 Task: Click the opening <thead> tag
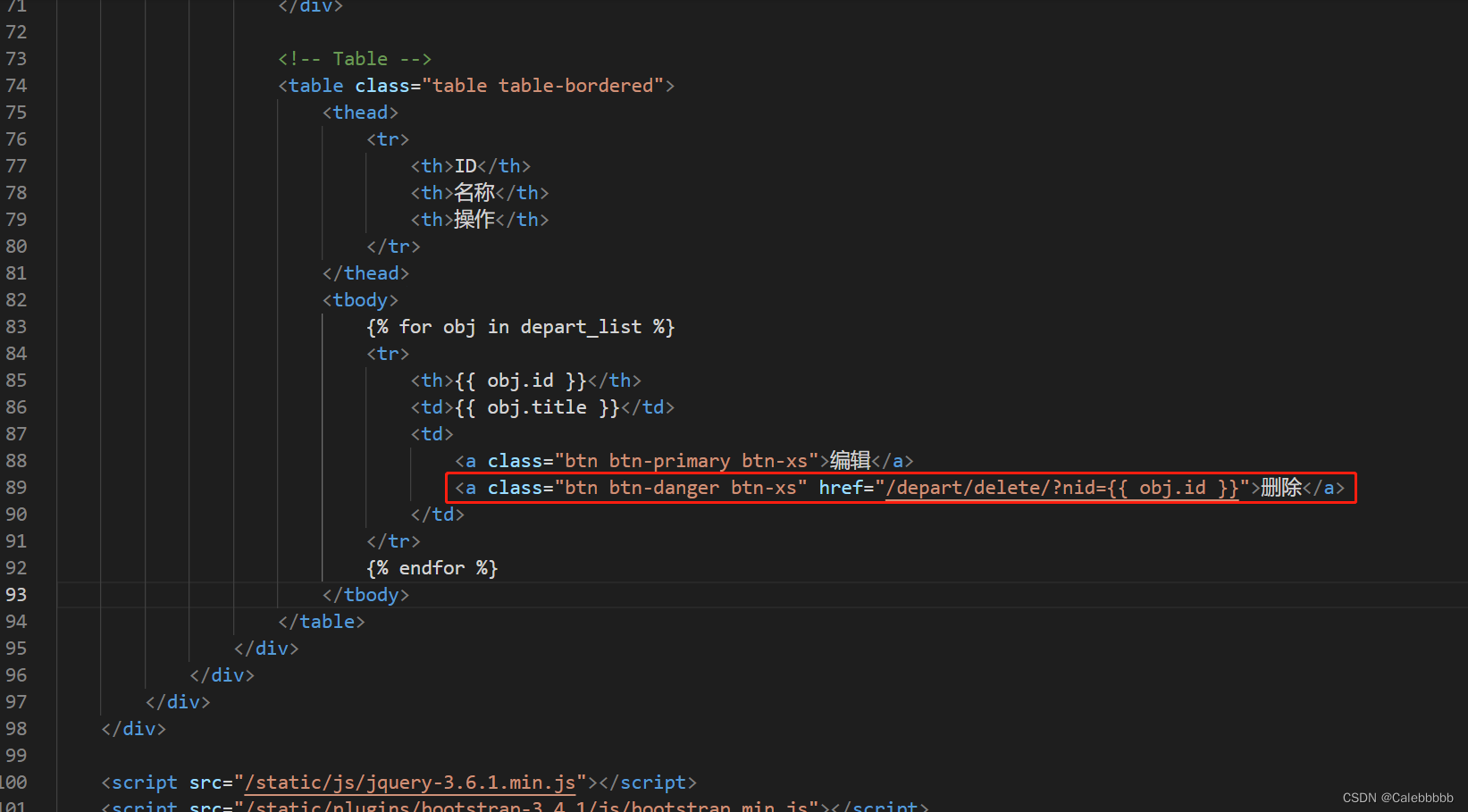360,113
